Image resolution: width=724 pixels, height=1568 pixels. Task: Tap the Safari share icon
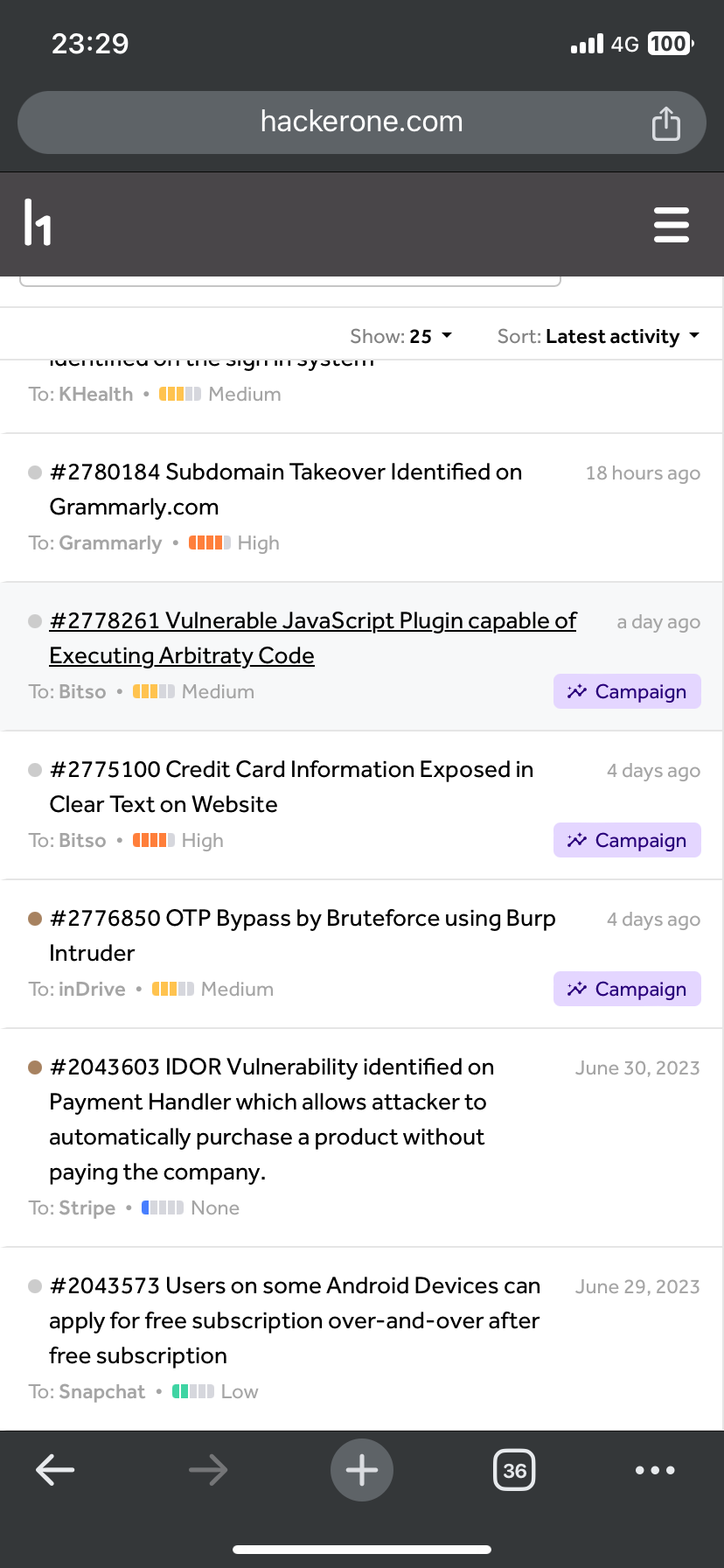(x=665, y=122)
